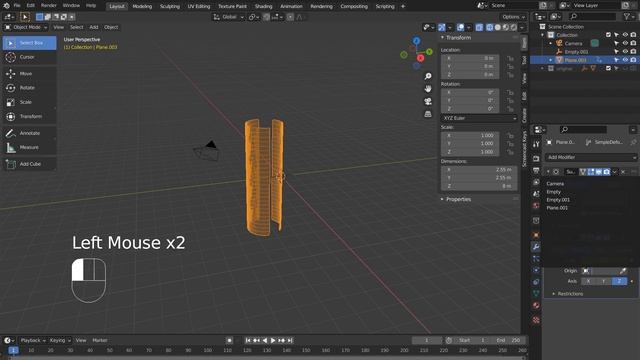Click the zoom magnifier viewport icon
This screenshot has height=360, width=640.
pyautogui.click(x=428, y=76)
